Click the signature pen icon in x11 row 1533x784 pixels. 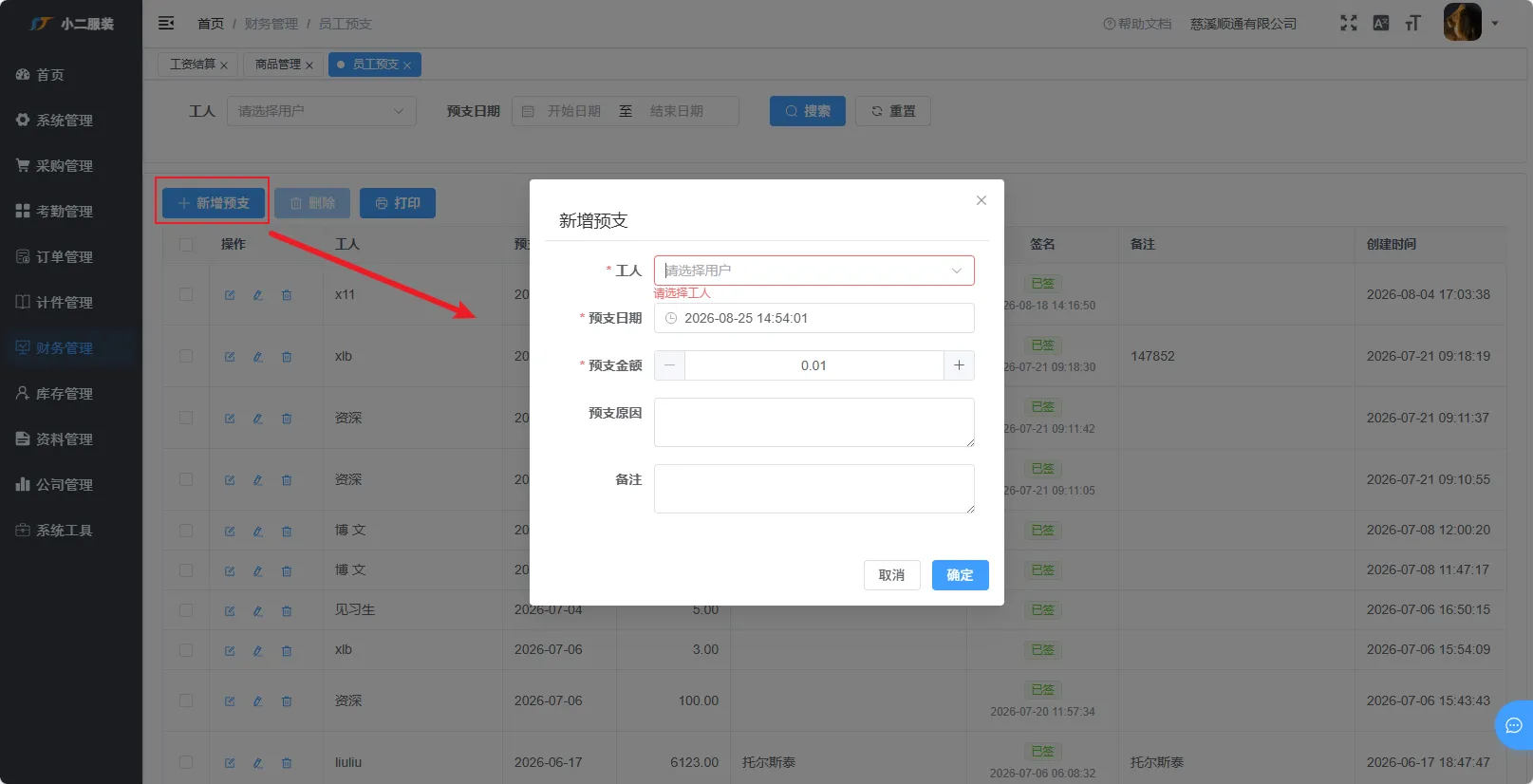click(258, 295)
